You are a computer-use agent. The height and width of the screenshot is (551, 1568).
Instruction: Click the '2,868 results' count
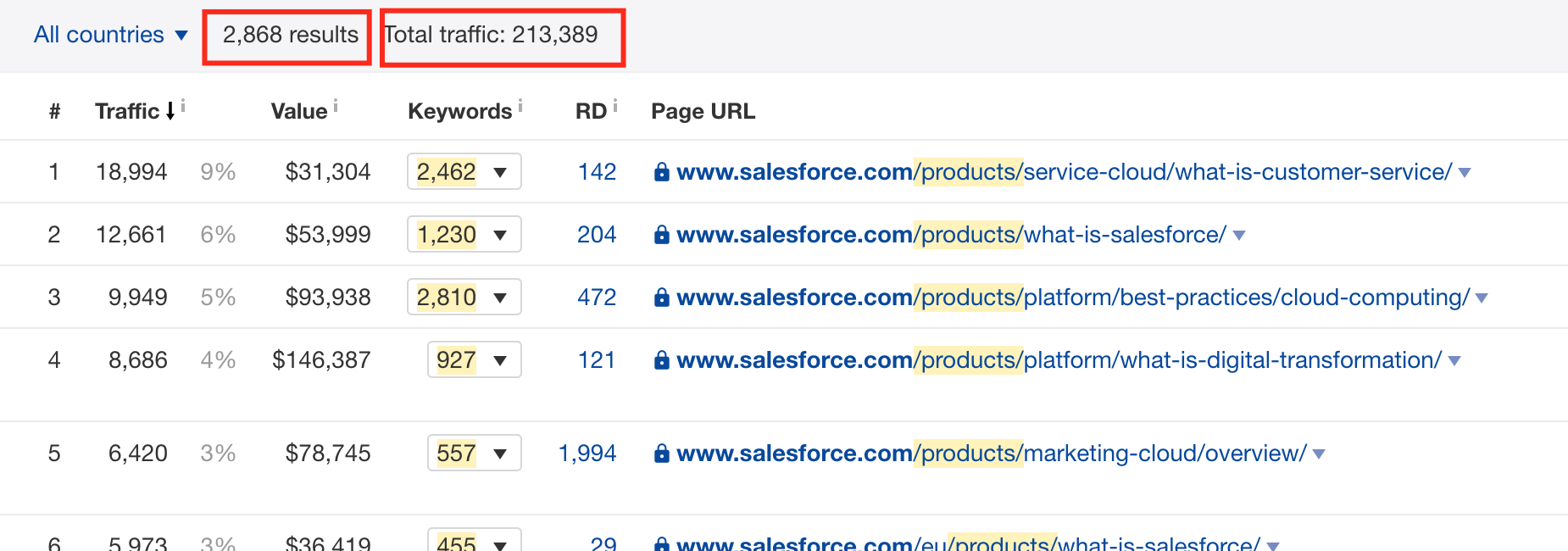[291, 35]
